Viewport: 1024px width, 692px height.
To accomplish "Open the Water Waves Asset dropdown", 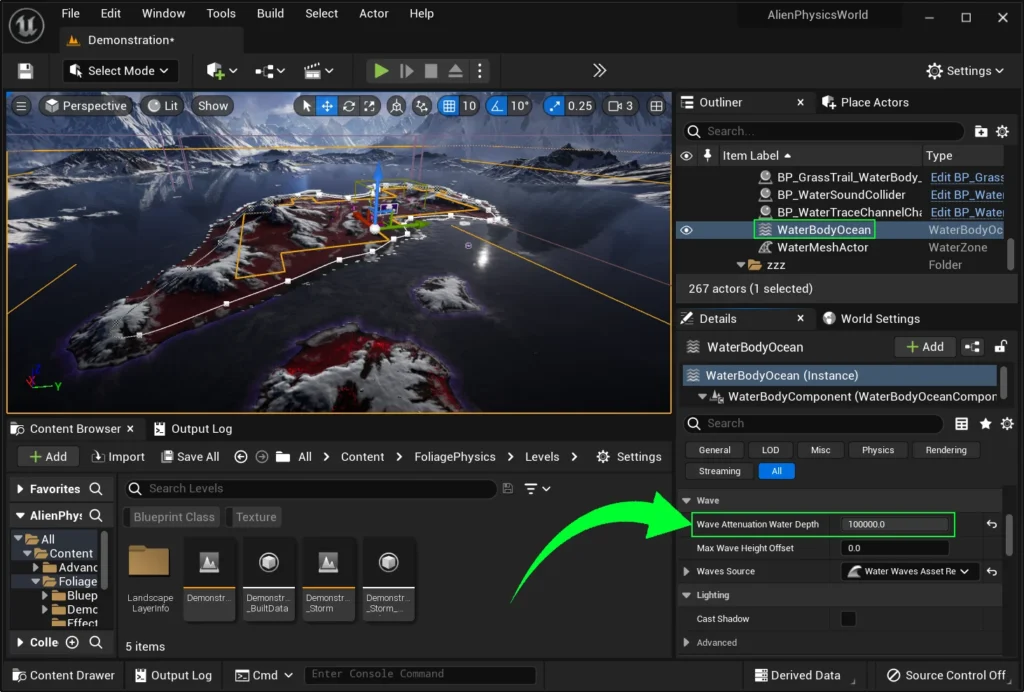I will click(910, 572).
